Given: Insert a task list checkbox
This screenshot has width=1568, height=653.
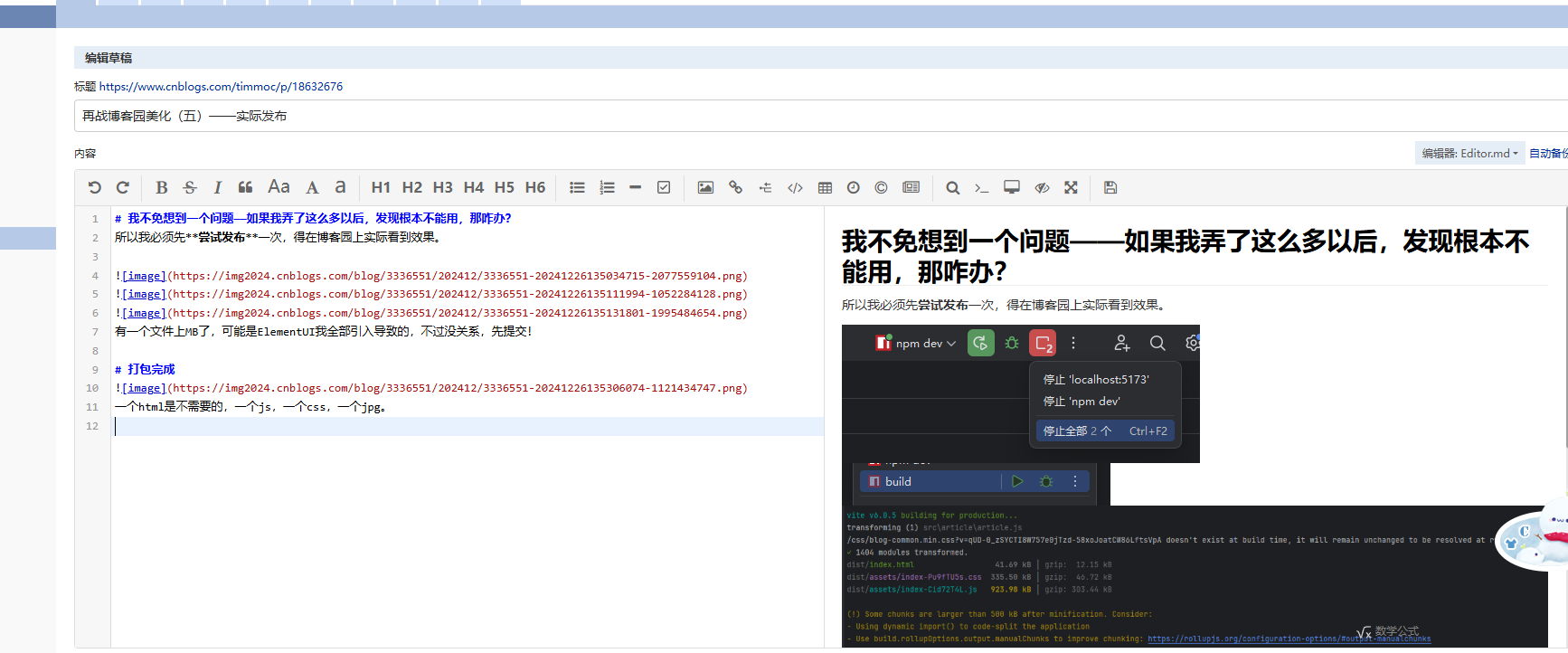Looking at the screenshot, I should point(664,187).
